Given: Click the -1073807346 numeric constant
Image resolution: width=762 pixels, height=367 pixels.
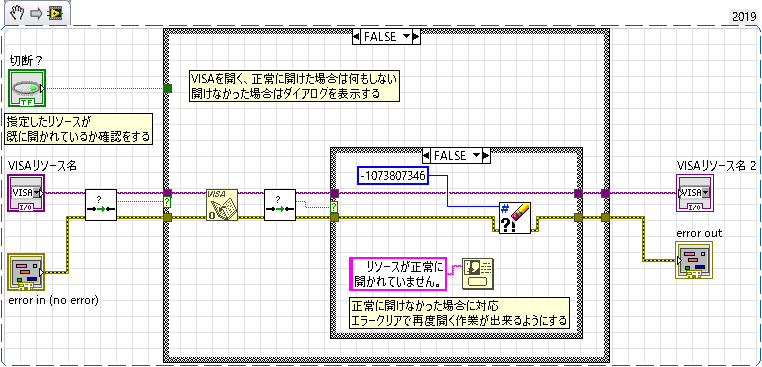Looking at the screenshot, I should [x=393, y=175].
